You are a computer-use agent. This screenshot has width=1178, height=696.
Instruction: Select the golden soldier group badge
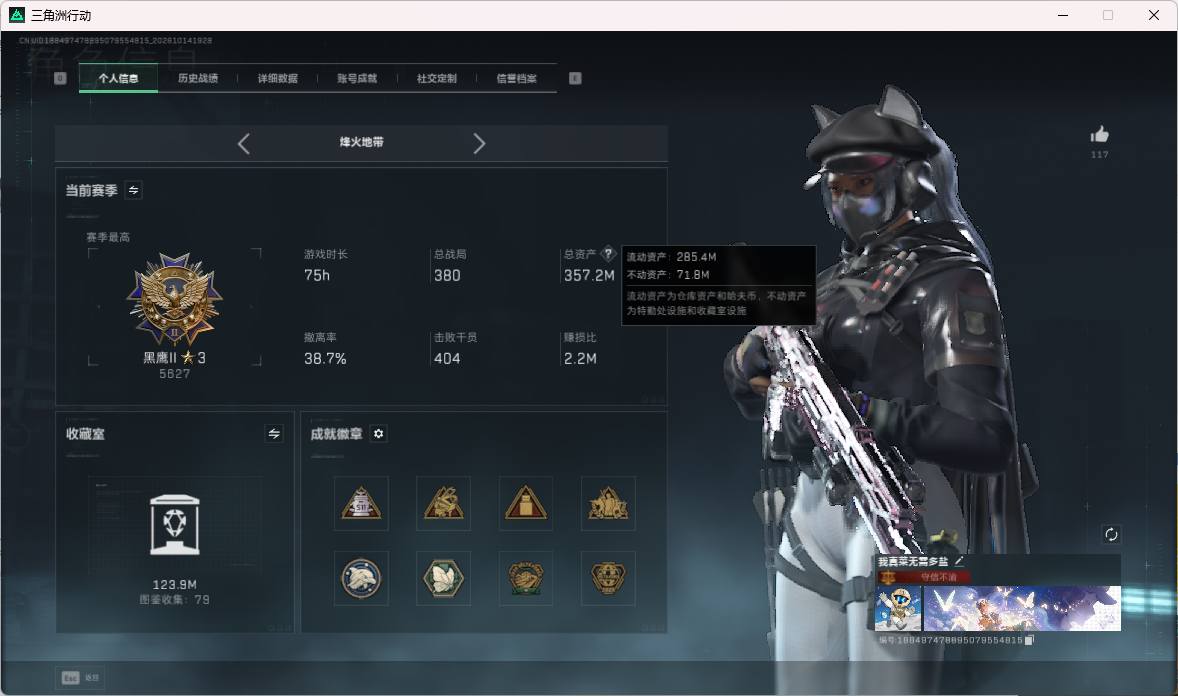pyautogui.click(x=608, y=503)
